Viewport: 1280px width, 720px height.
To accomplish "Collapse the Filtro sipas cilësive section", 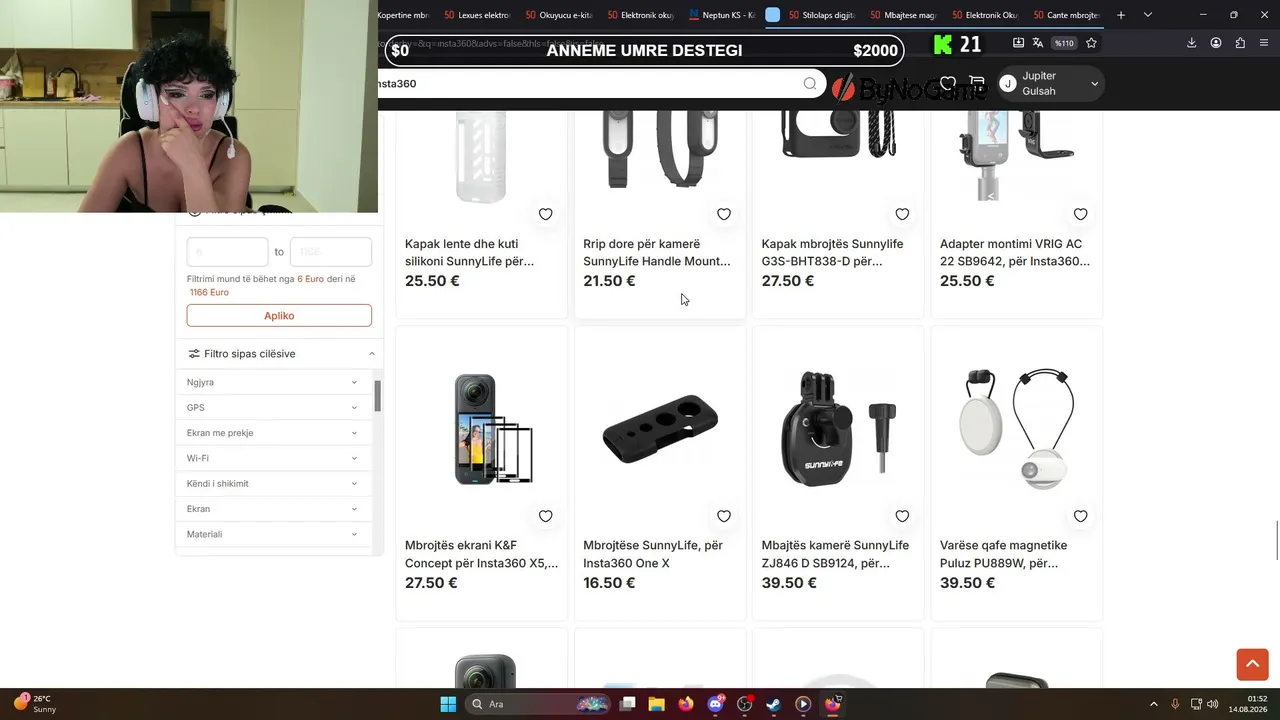I will point(372,354).
